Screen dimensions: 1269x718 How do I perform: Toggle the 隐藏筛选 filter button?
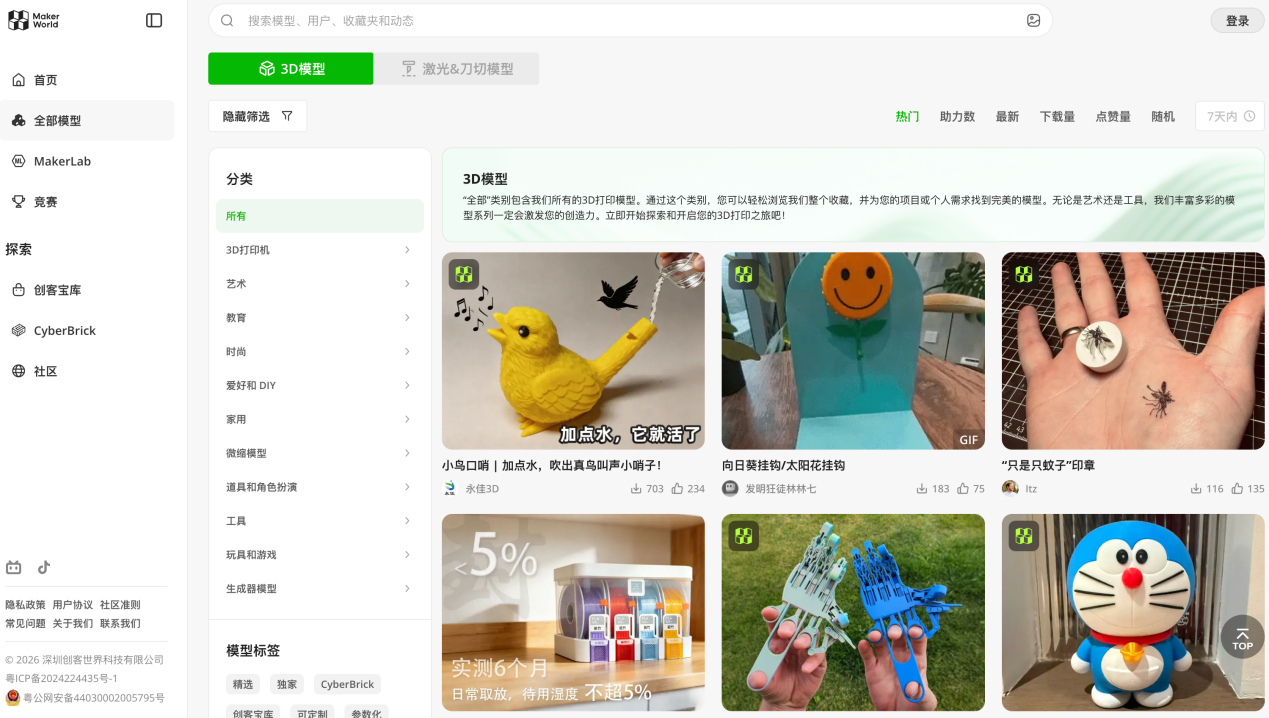point(257,116)
